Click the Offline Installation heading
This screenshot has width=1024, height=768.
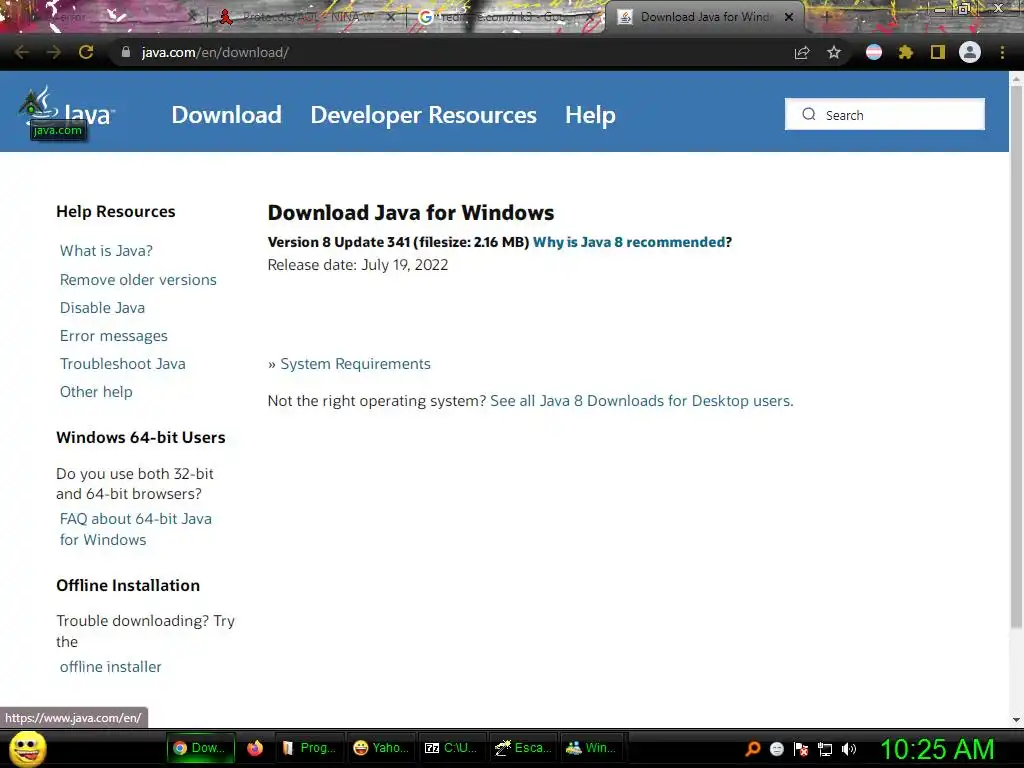click(128, 585)
